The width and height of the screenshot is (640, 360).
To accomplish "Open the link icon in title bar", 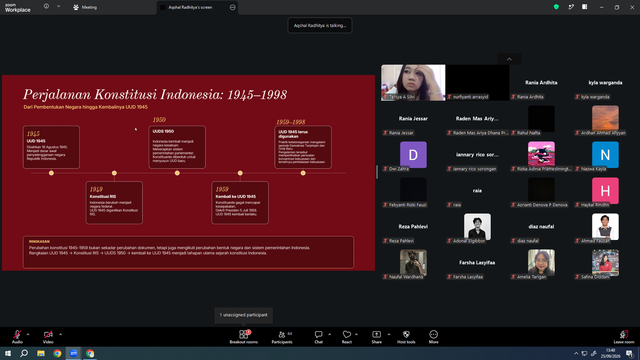I will click(571, 7).
